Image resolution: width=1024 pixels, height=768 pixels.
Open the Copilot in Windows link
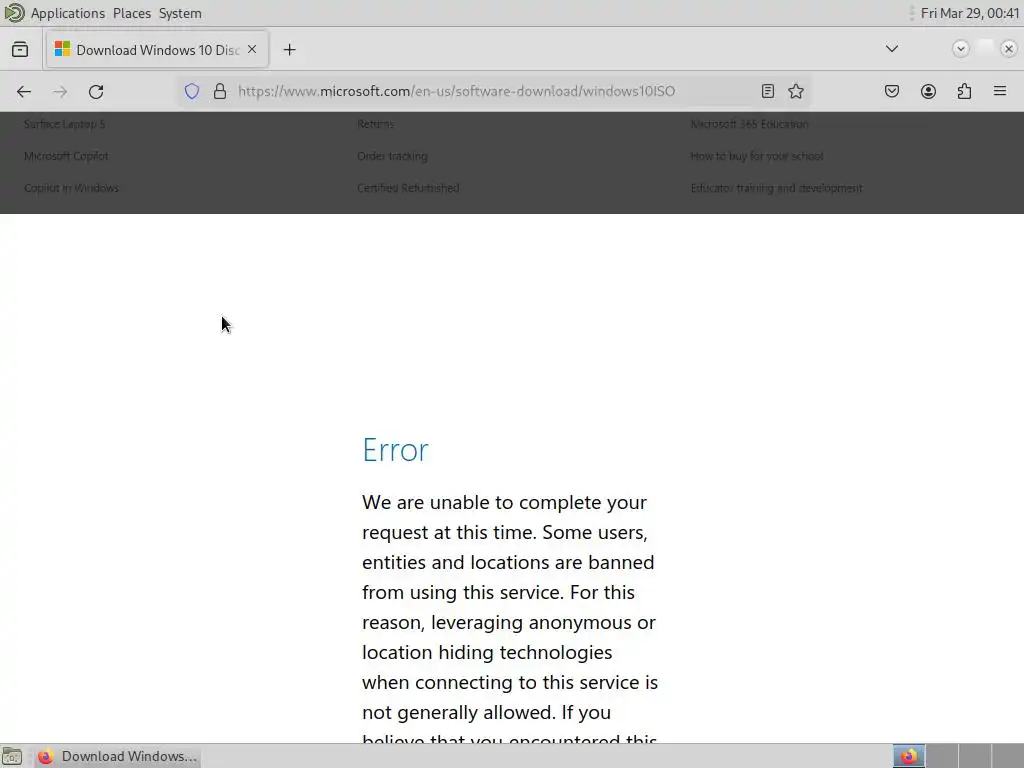[71, 188]
